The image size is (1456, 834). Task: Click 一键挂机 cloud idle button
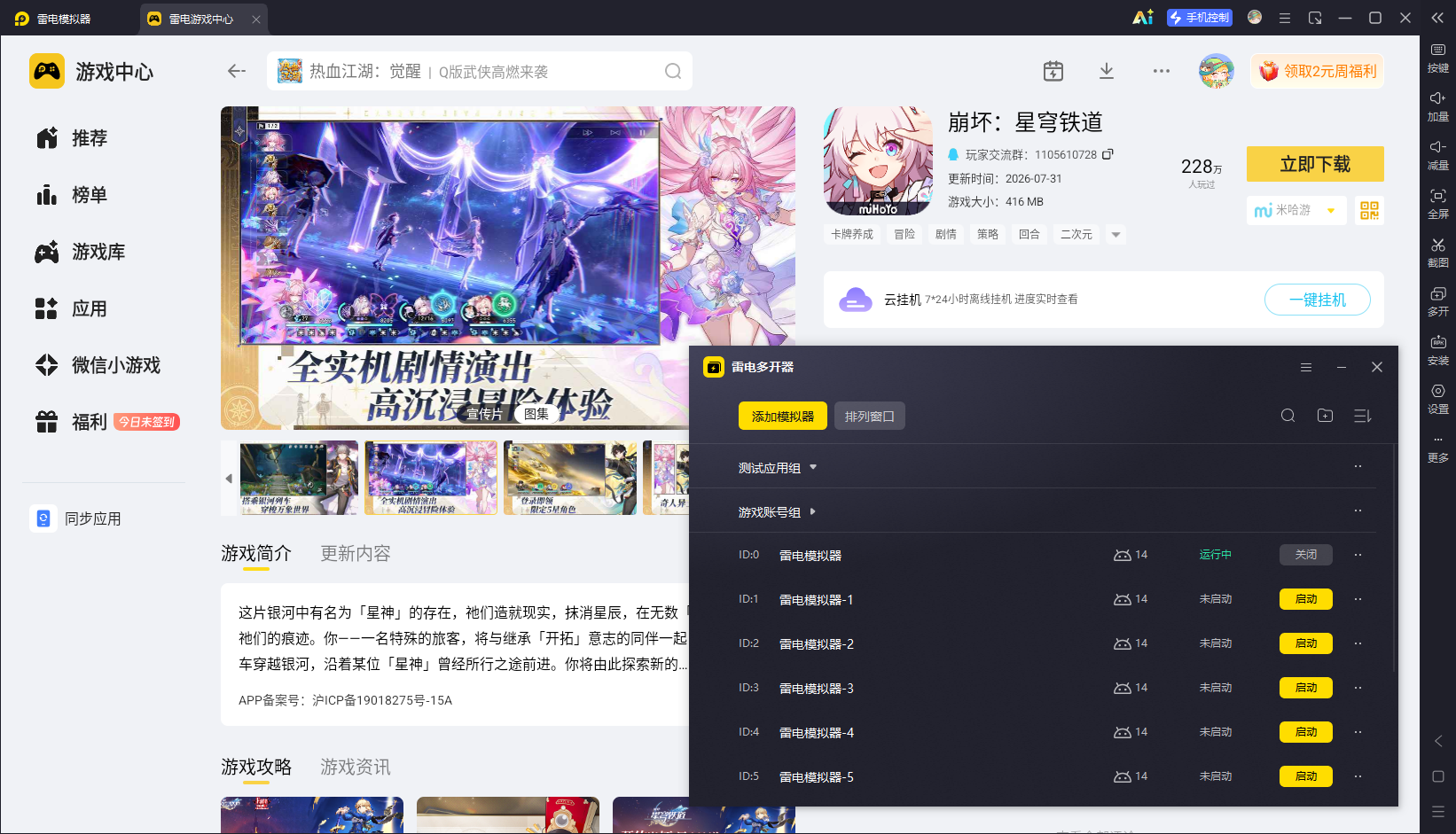tap(1318, 300)
